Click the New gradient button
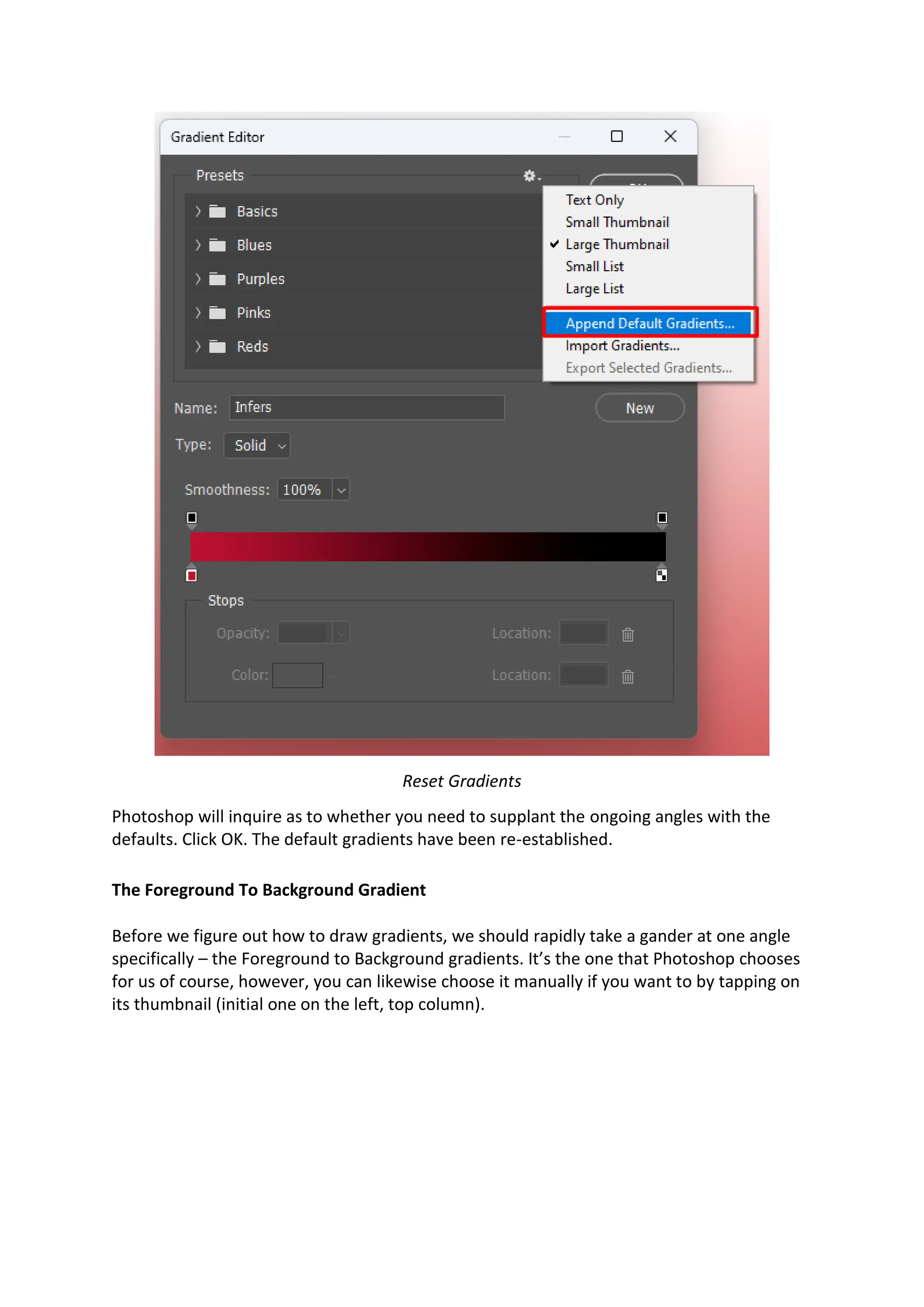 pyautogui.click(x=640, y=408)
